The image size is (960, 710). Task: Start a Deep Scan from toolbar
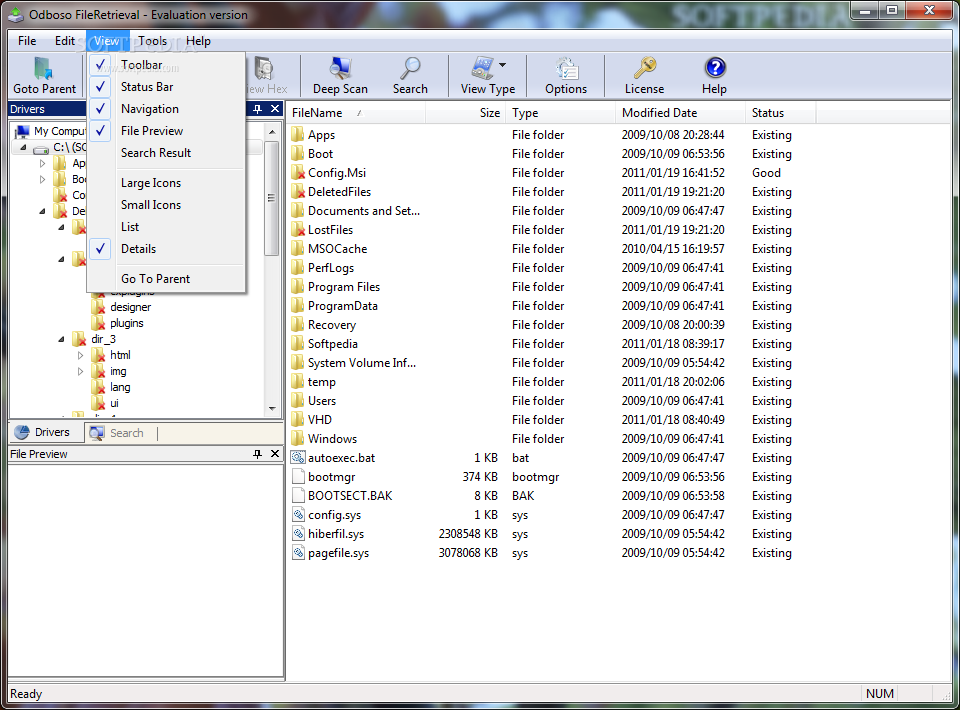click(340, 76)
